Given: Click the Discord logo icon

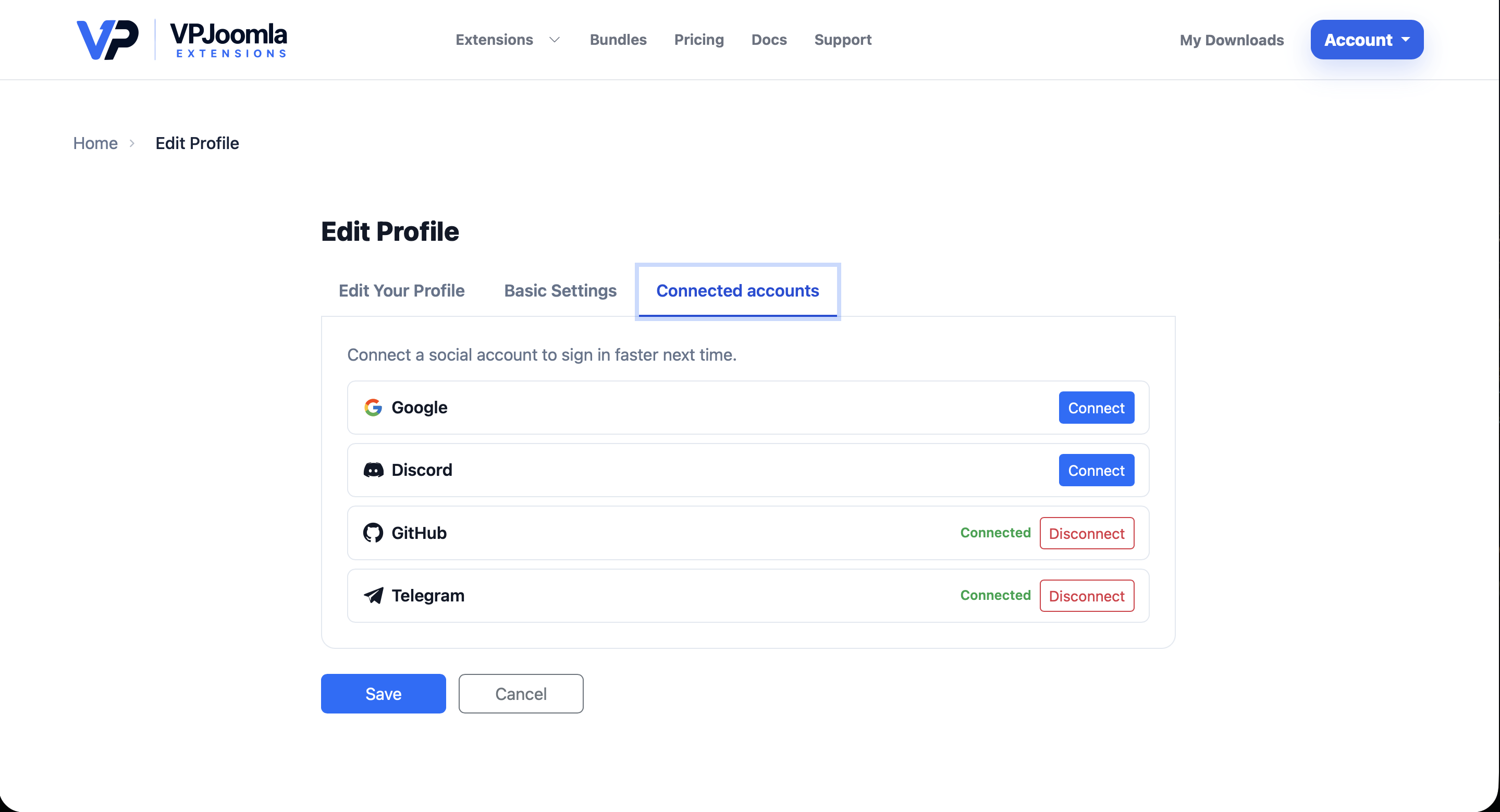Looking at the screenshot, I should point(373,470).
